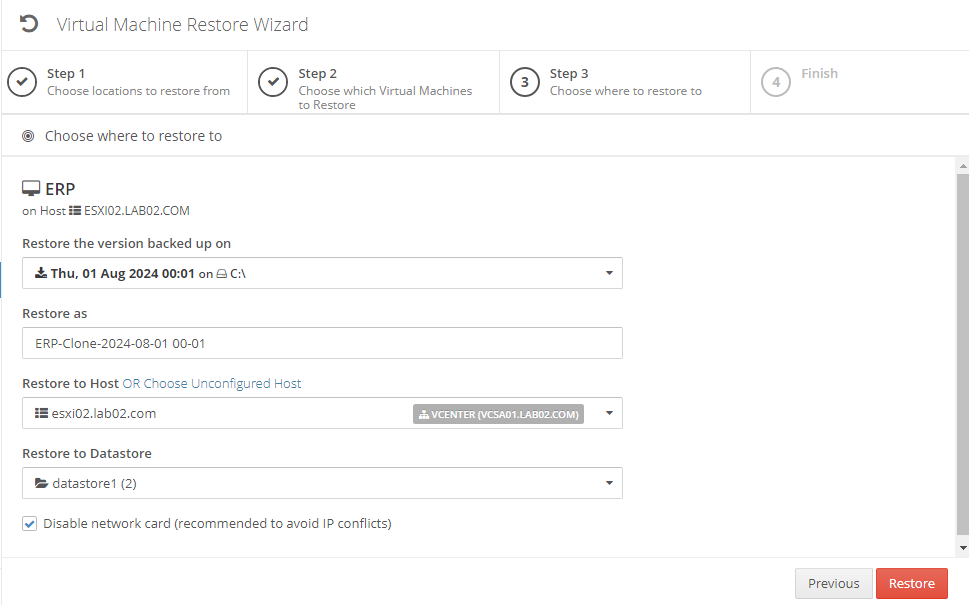Image resolution: width=969 pixels, height=605 pixels.
Task: Expand the Restore to Host dropdown
Action: click(x=322, y=413)
